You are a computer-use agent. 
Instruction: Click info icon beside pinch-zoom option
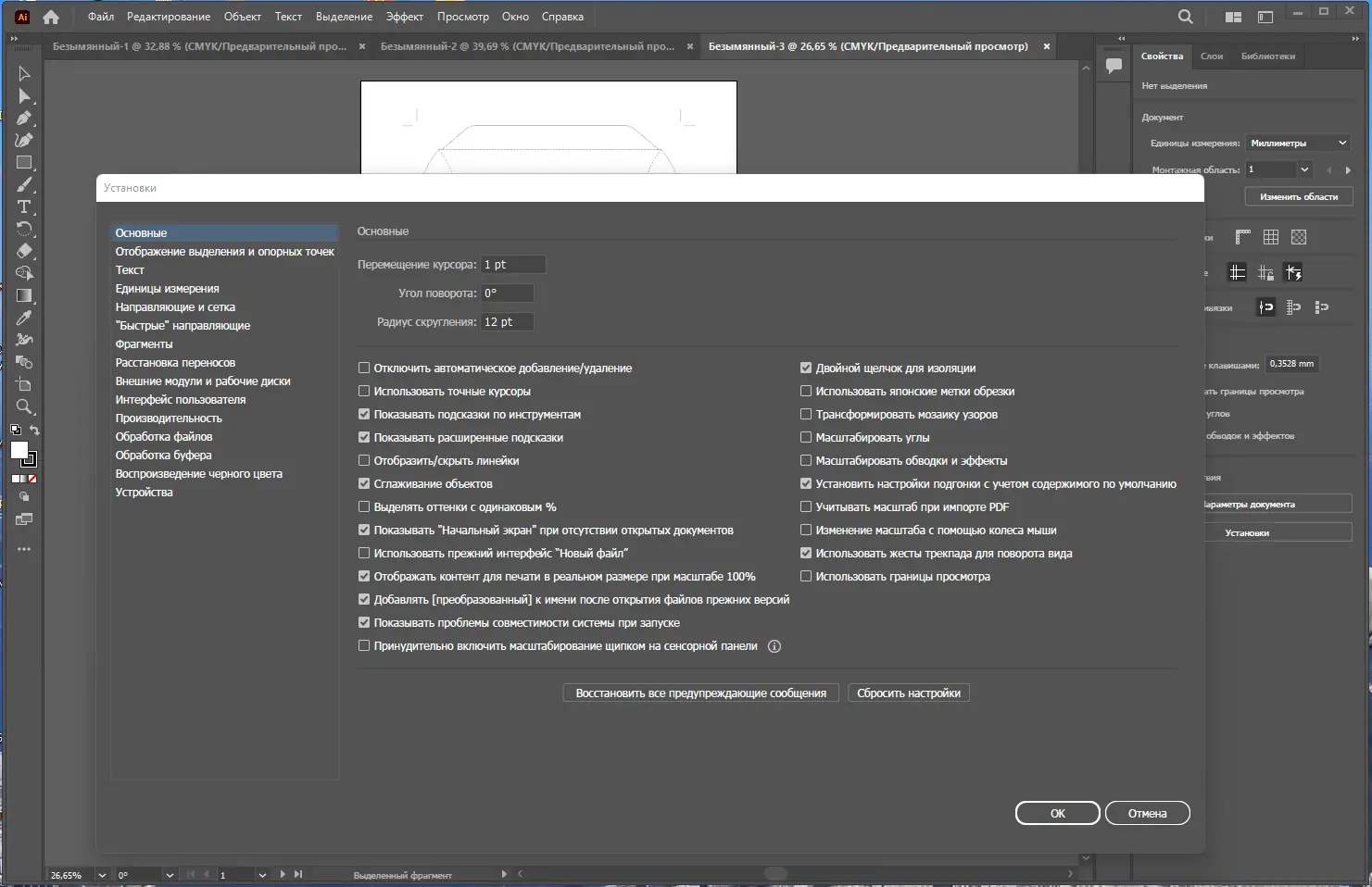click(x=774, y=646)
